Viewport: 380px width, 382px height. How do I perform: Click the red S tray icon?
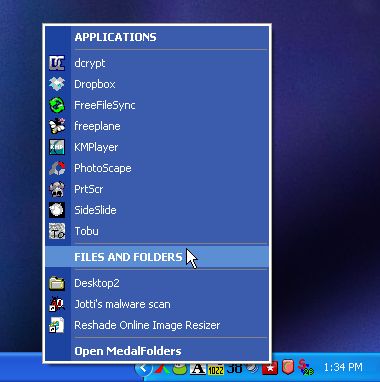305,368
